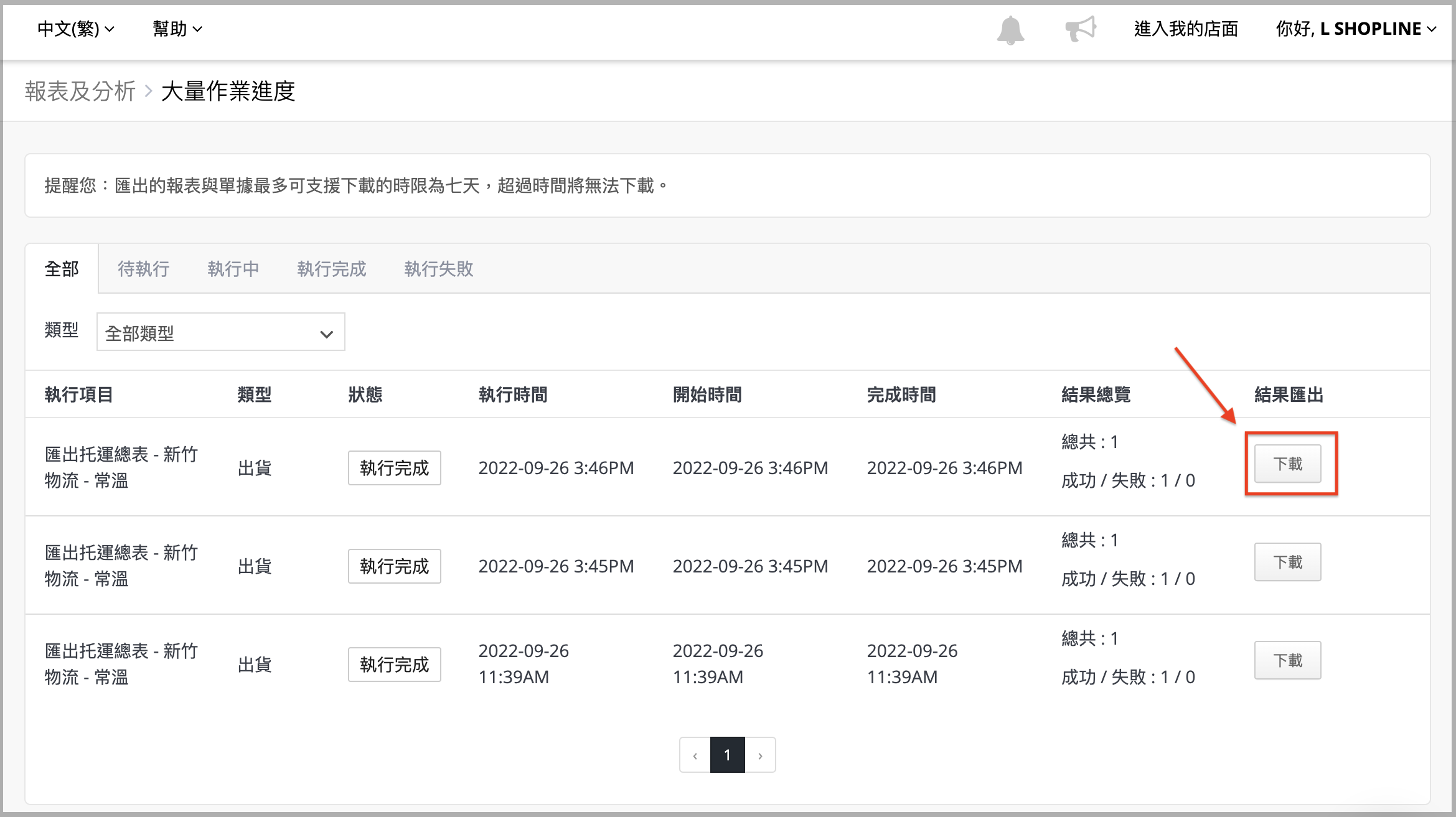Click 出貨 type in the 3:46PM row
The image size is (1456, 817).
pos(255,468)
